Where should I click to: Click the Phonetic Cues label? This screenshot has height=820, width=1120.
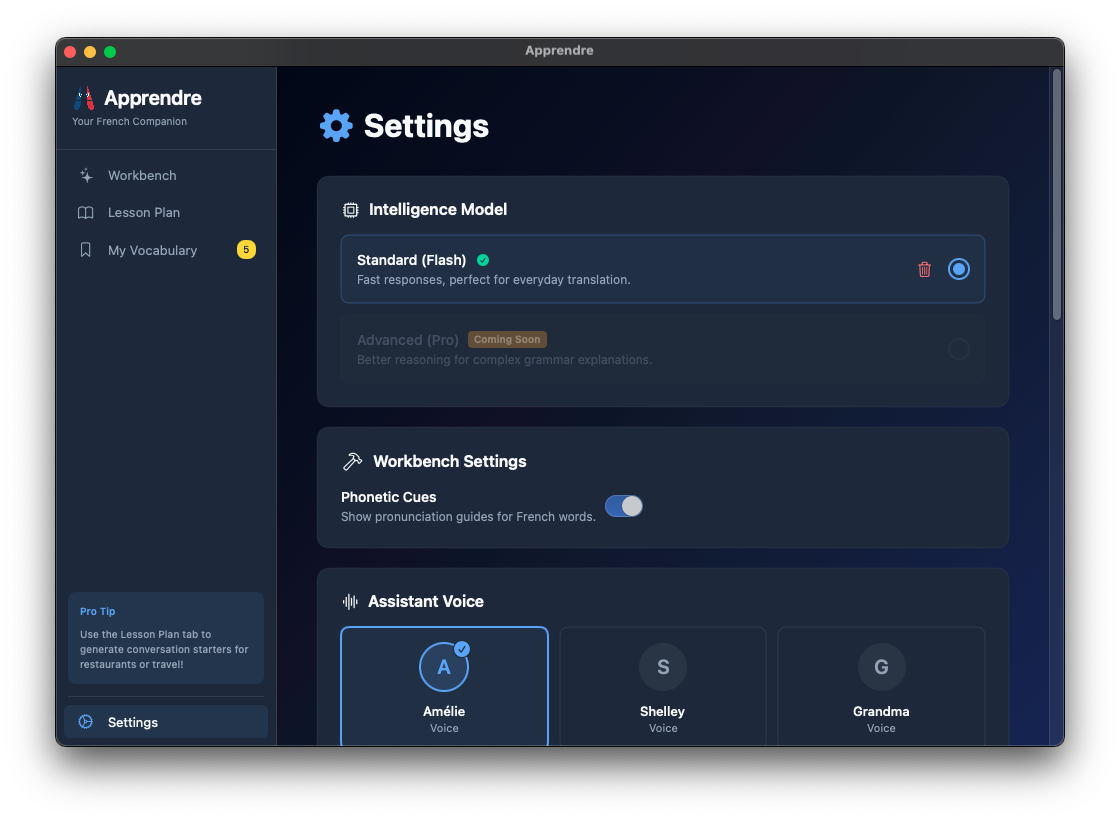[389, 497]
